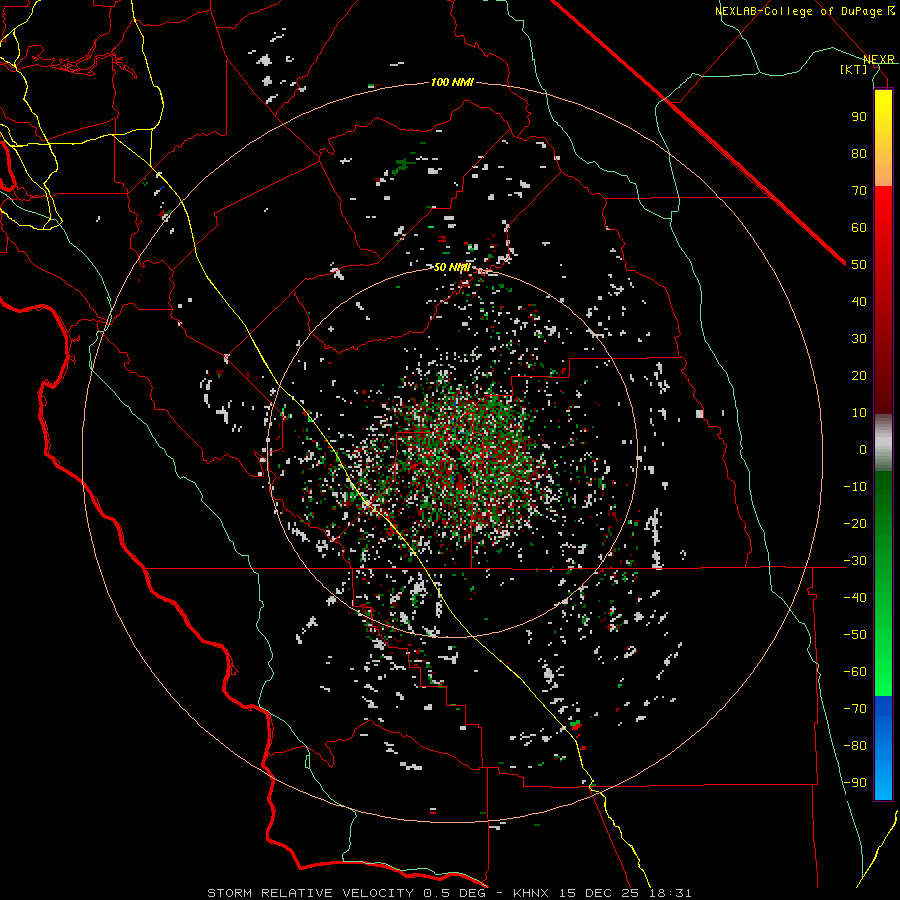Select the -50 value on the velocity scale
Screen dimensions: 900x900
click(x=855, y=635)
